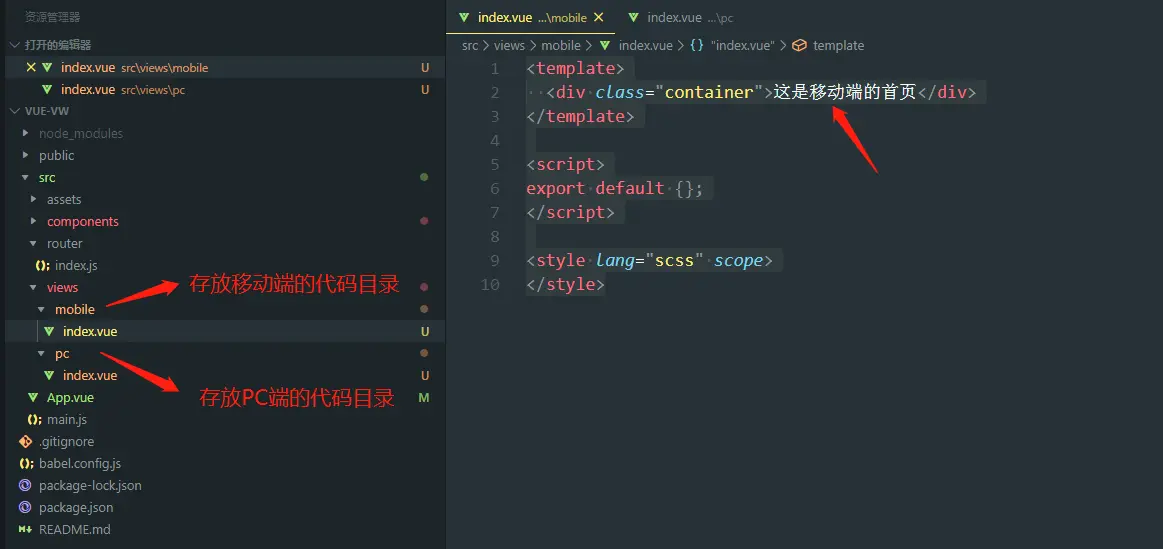Click breadcrumb segment views
The width and height of the screenshot is (1163, 549).
[x=509, y=45]
